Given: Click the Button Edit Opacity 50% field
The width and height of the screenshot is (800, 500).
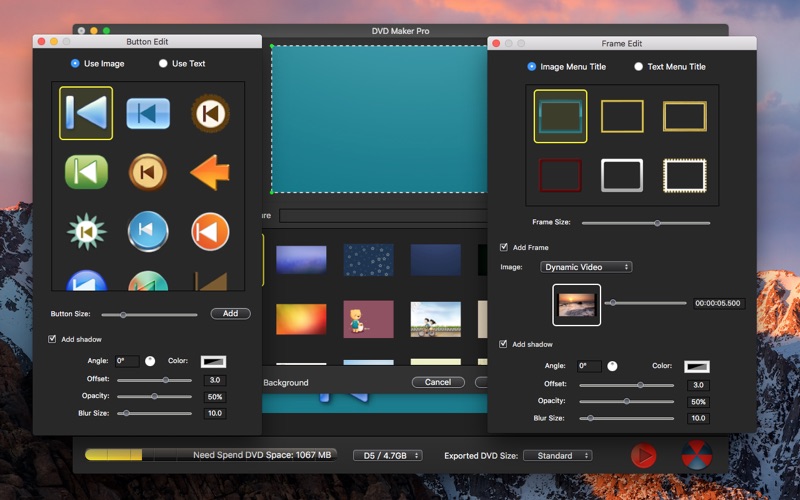Looking at the screenshot, I should (x=215, y=397).
